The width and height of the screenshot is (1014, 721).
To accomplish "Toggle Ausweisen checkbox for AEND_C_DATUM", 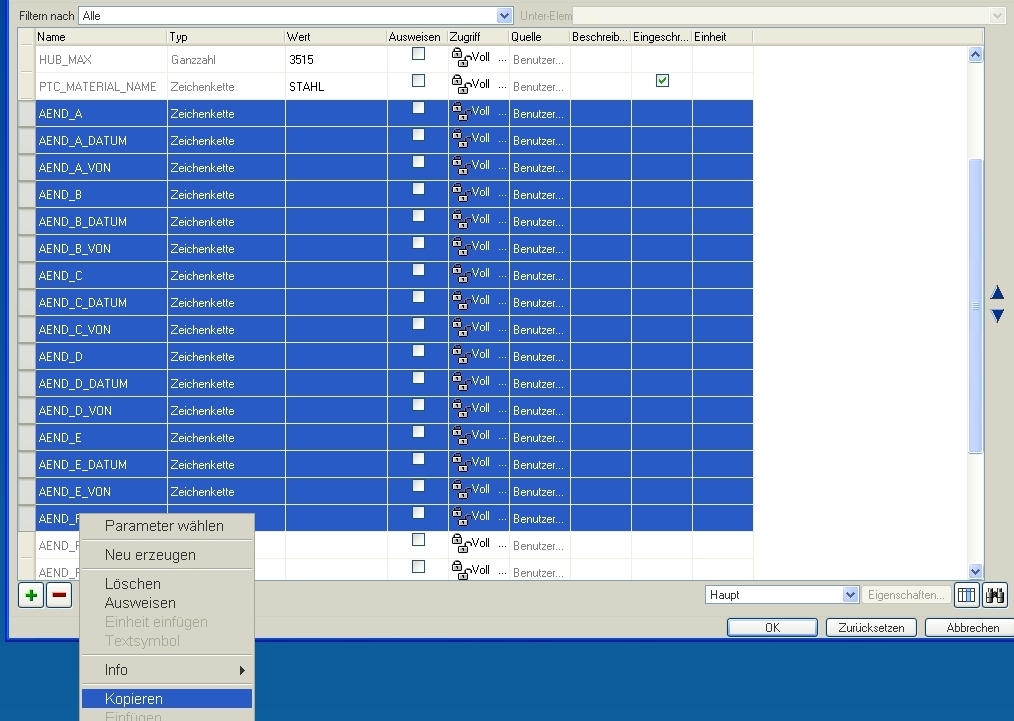I will pos(418,297).
